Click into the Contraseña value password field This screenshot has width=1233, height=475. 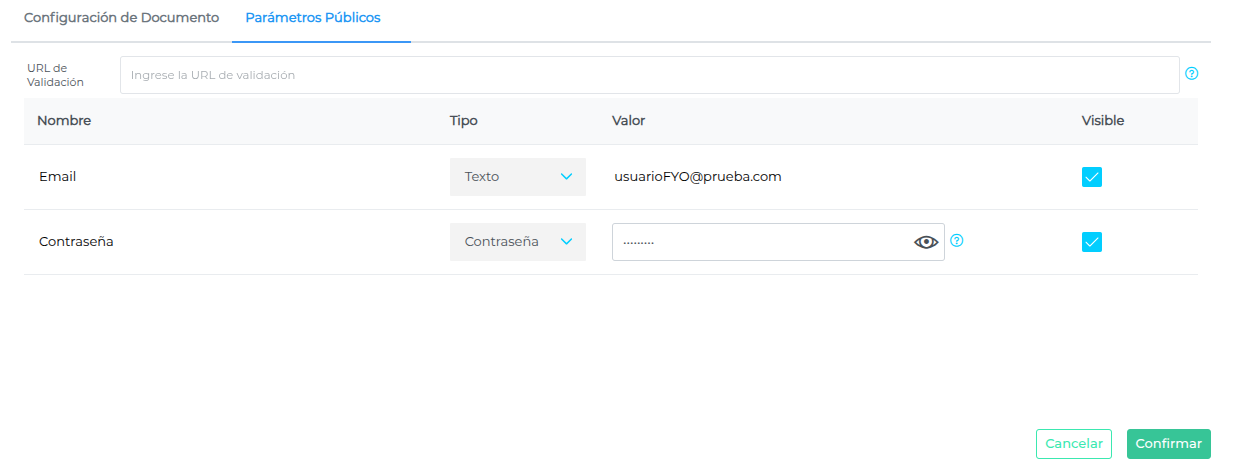pos(760,242)
